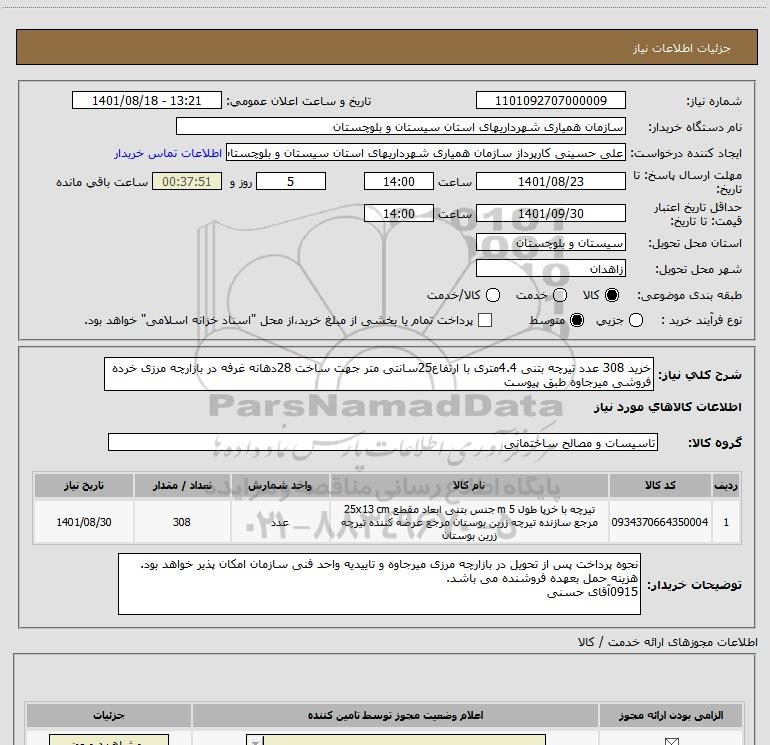The image size is (770, 745).
Task: Toggle the mandatory permit checkbox
Action: point(671,741)
